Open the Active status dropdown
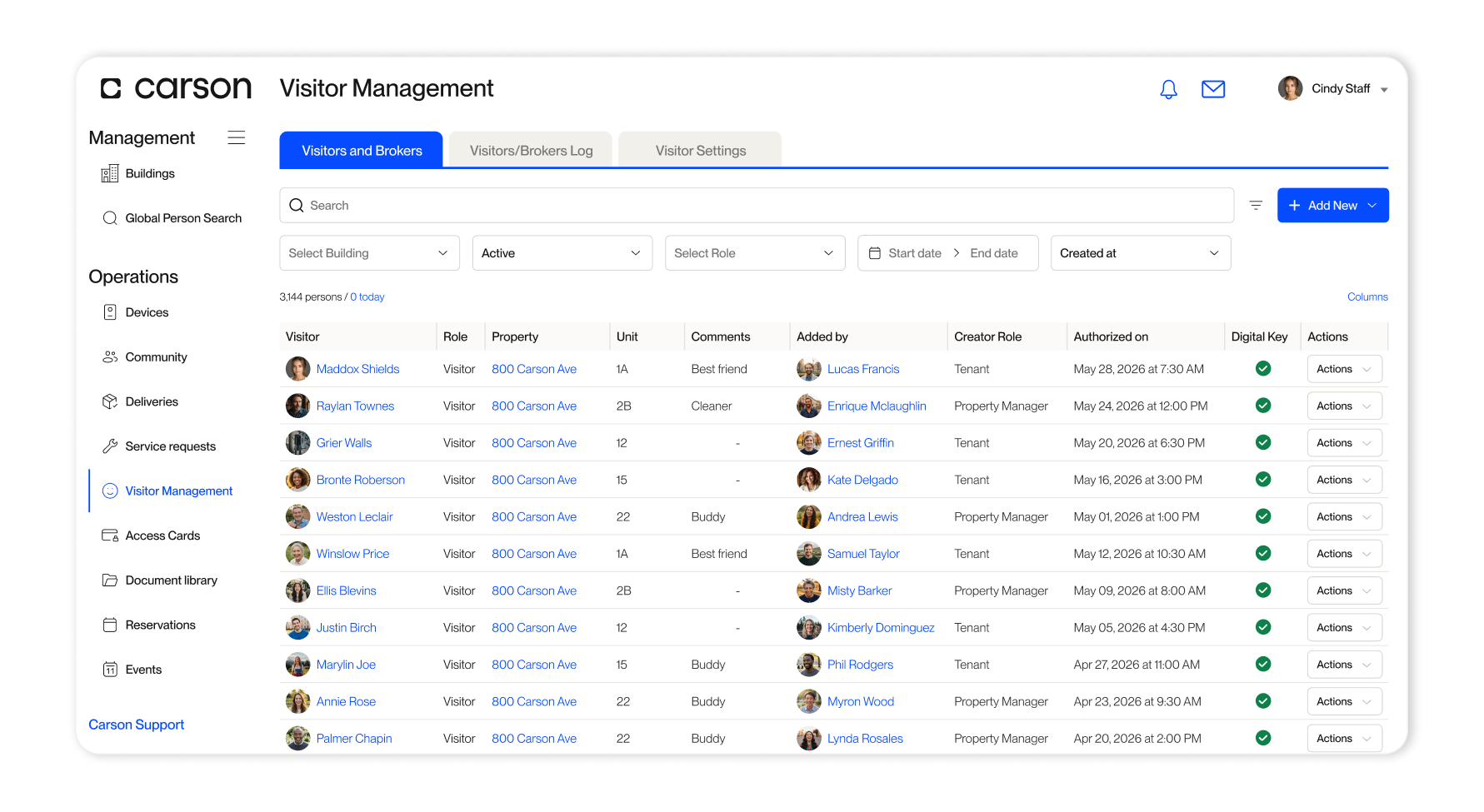 click(562, 253)
